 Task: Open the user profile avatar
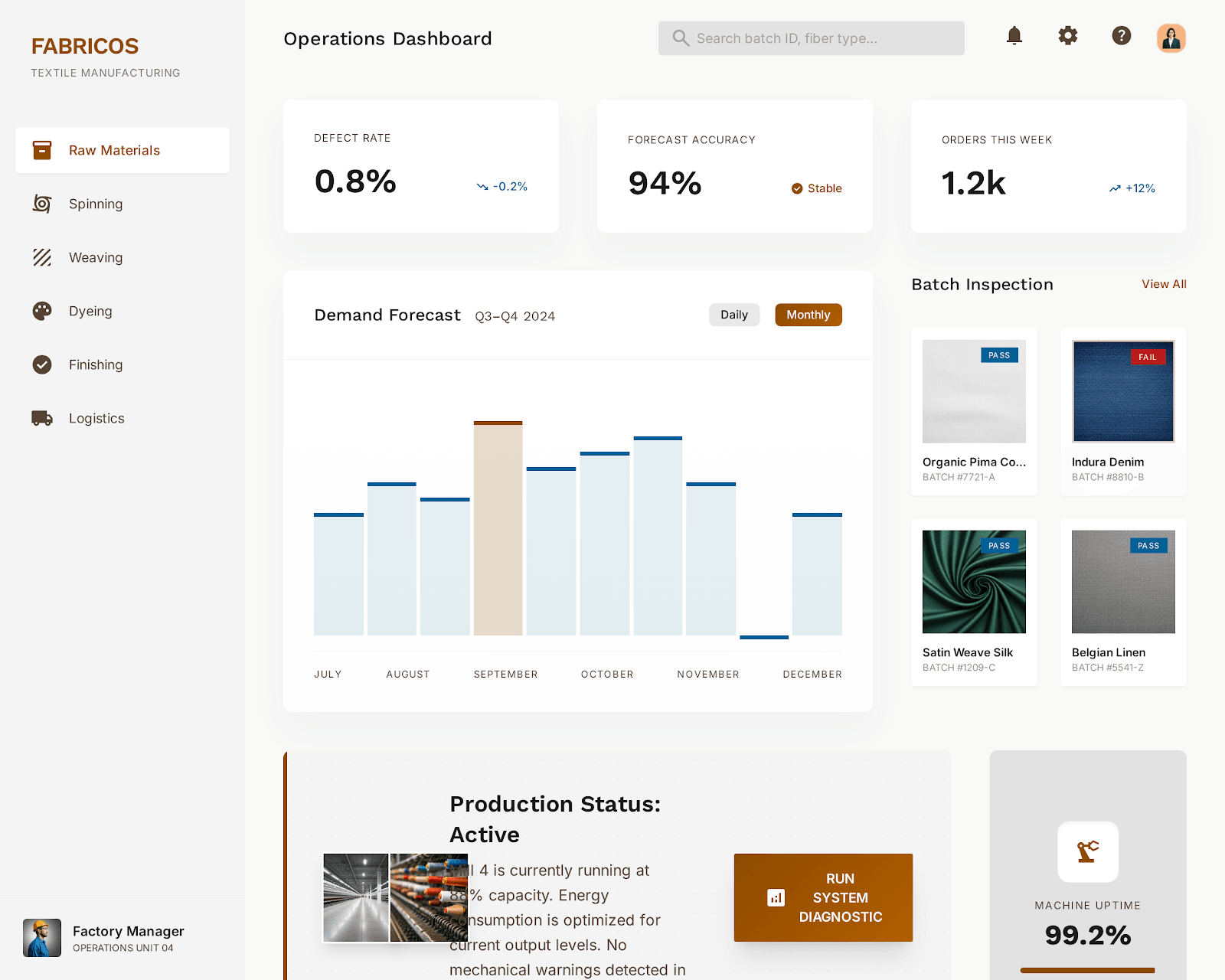[1171, 38]
